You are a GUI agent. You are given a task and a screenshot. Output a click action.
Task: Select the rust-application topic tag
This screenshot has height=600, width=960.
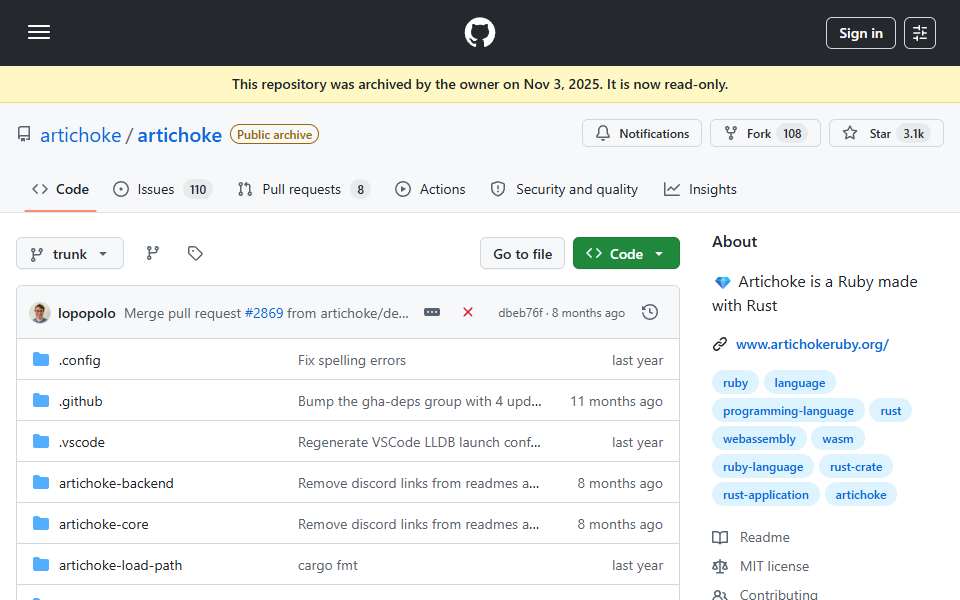click(765, 495)
